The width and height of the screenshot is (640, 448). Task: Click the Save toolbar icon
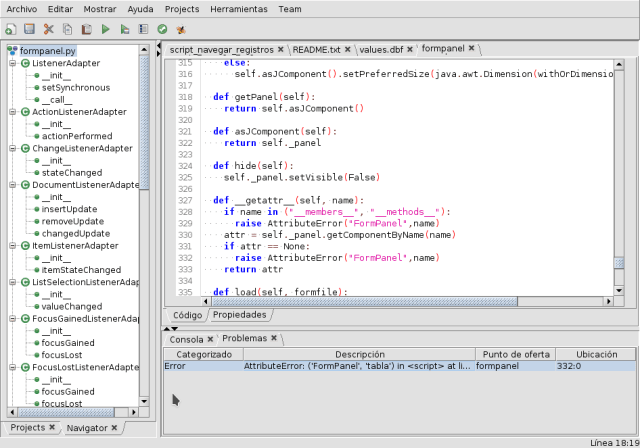click(x=29, y=29)
